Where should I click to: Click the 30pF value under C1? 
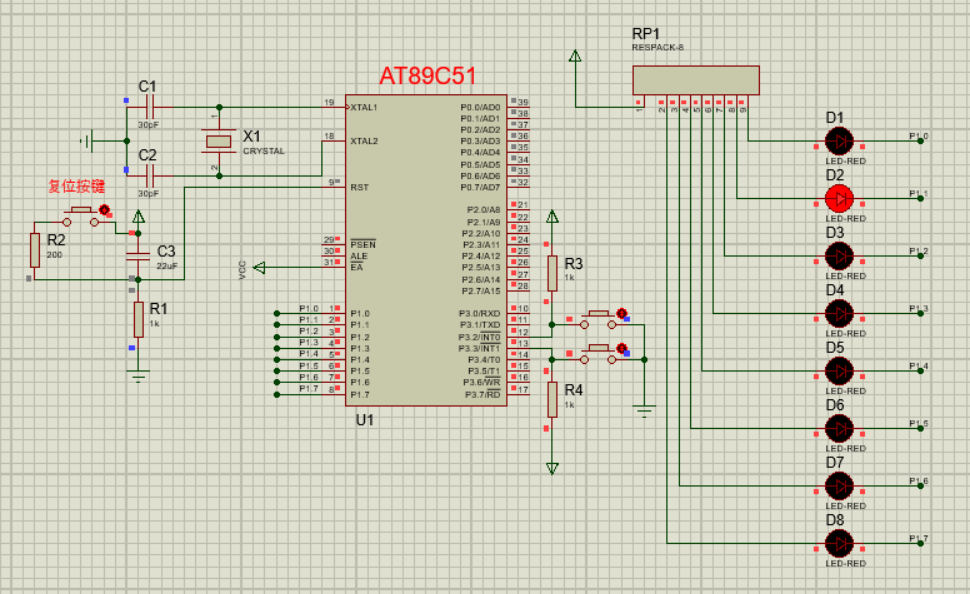(x=148, y=125)
